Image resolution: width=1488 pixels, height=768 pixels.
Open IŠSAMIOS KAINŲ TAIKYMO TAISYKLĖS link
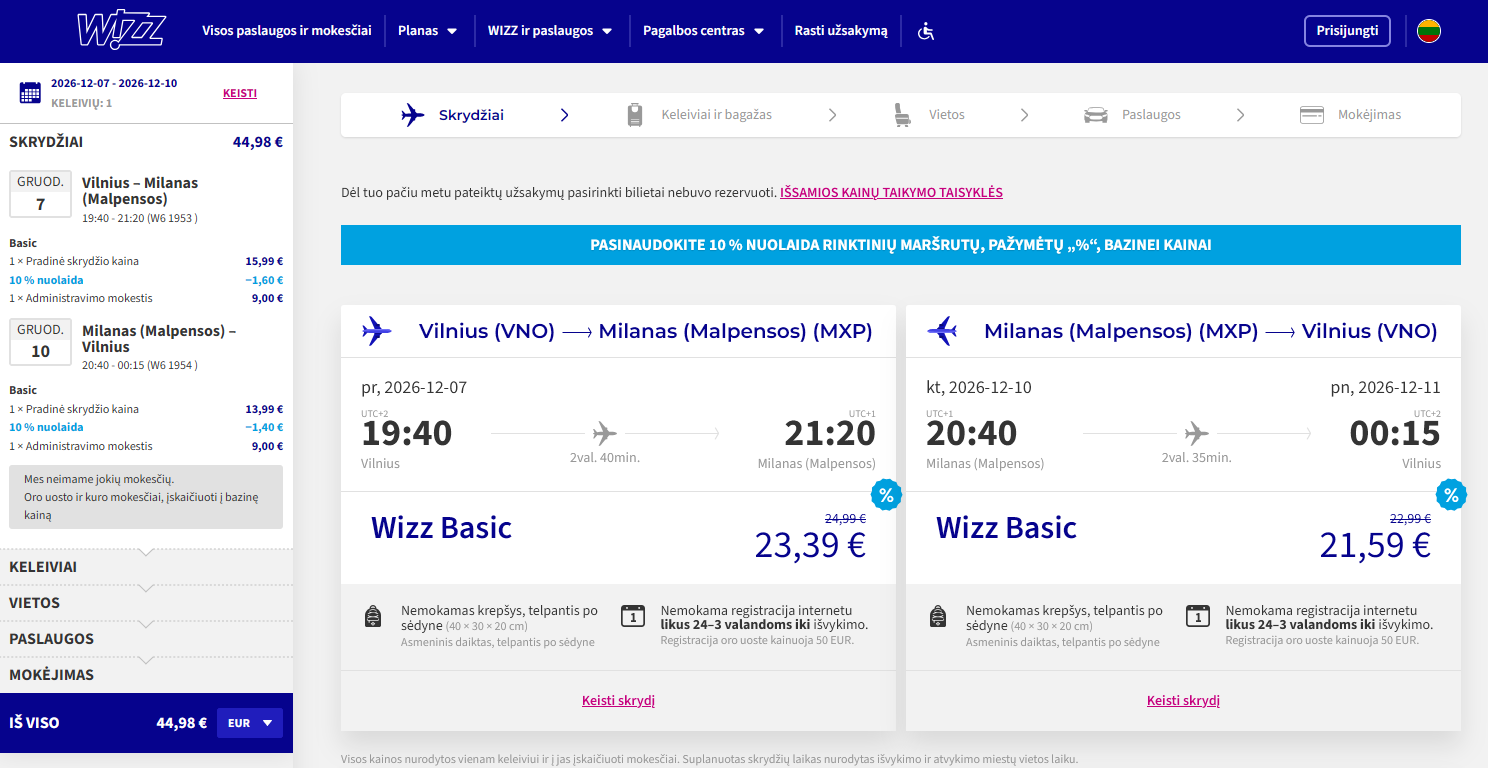(x=891, y=192)
